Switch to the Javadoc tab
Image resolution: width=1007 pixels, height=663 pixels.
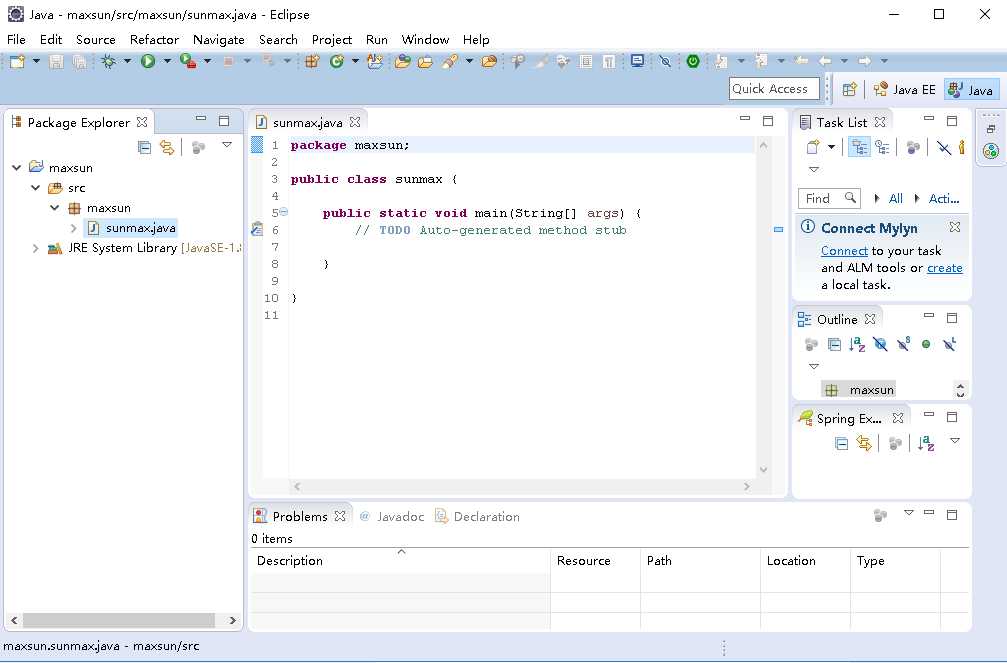(x=400, y=517)
